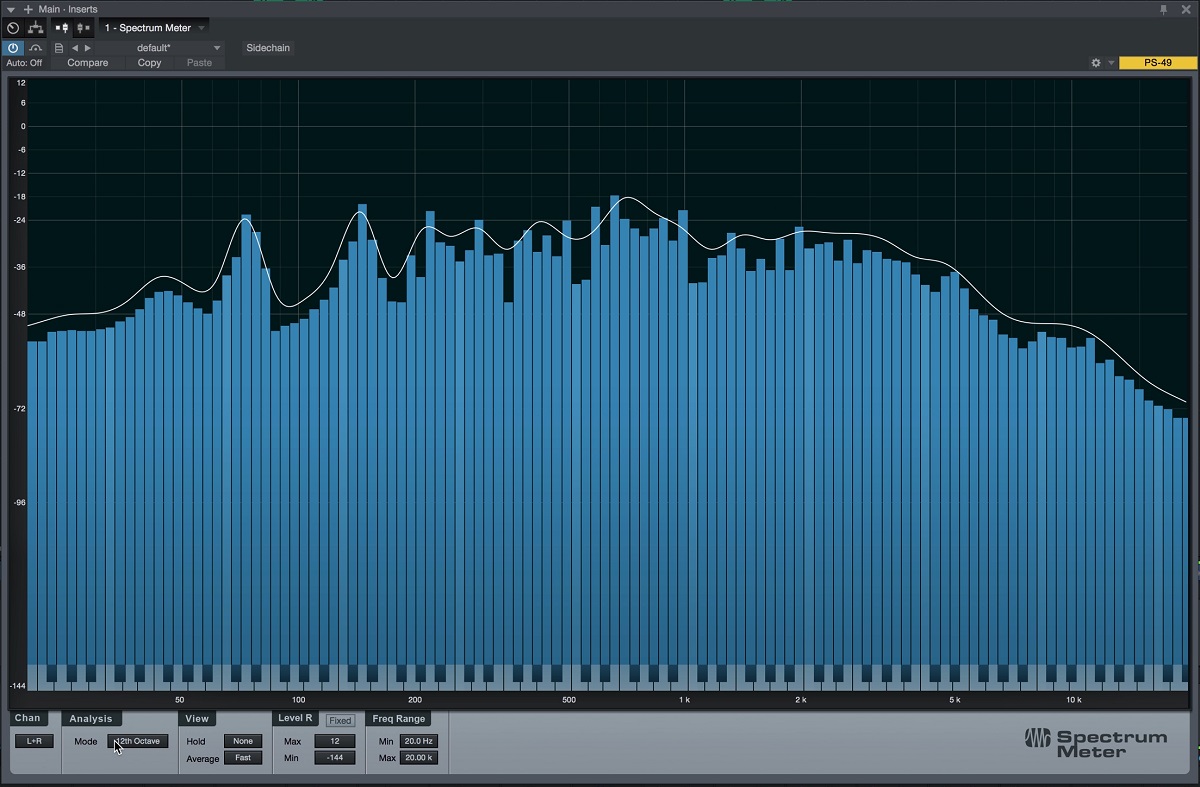Click the channel editor routing icon
This screenshot has width=1200, height=787.
click(x=35, y=28)
